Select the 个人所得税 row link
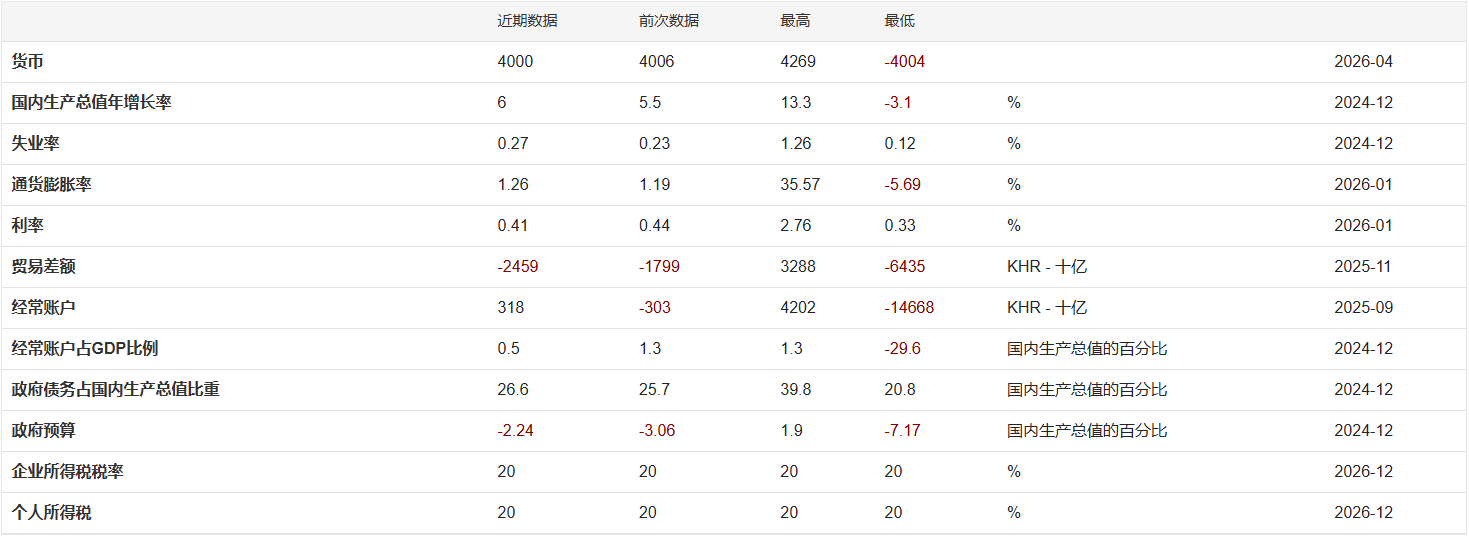 (52, 513)
